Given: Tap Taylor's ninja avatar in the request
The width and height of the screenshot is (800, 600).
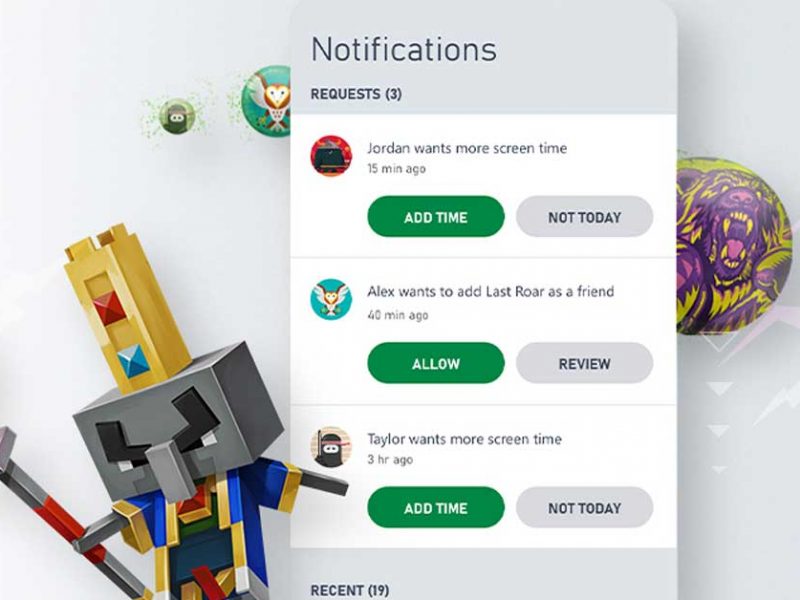Looking at the screenshot, I should [x=331, y=447].
